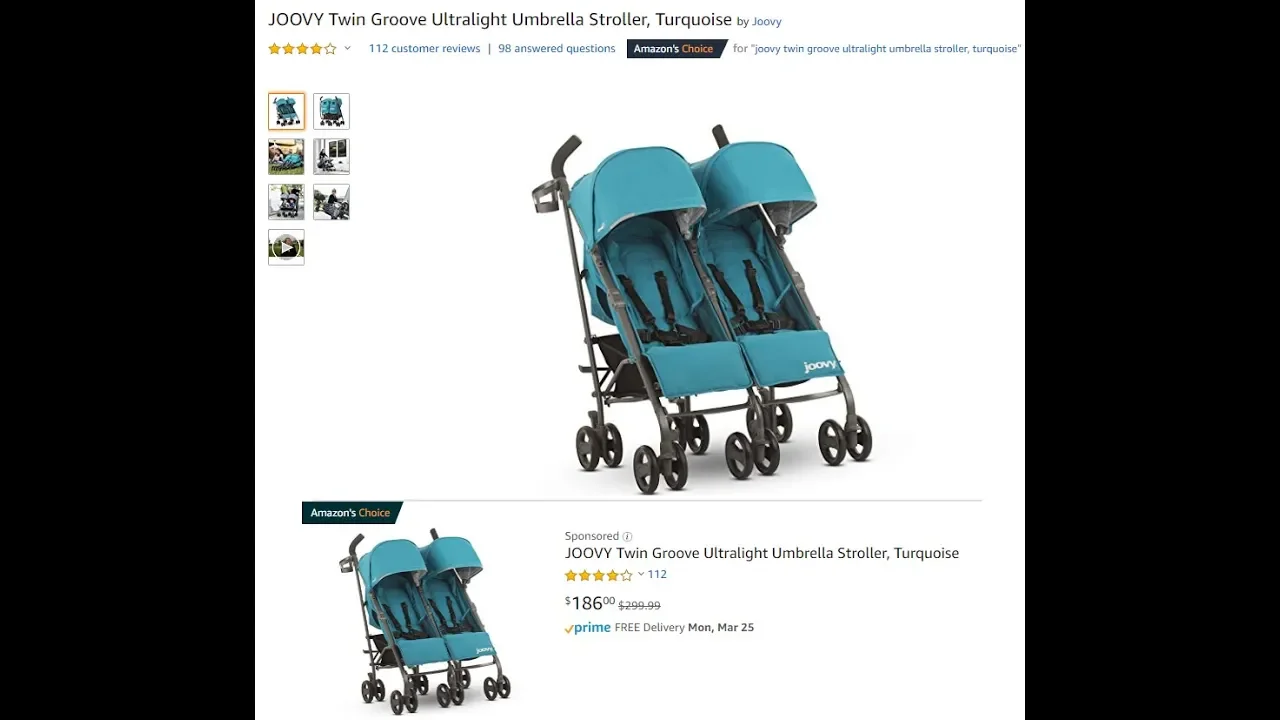The height and width of the screenshot is (720, 1280).
Task: Click the Prime logo icon
Action: click(587, 628)
